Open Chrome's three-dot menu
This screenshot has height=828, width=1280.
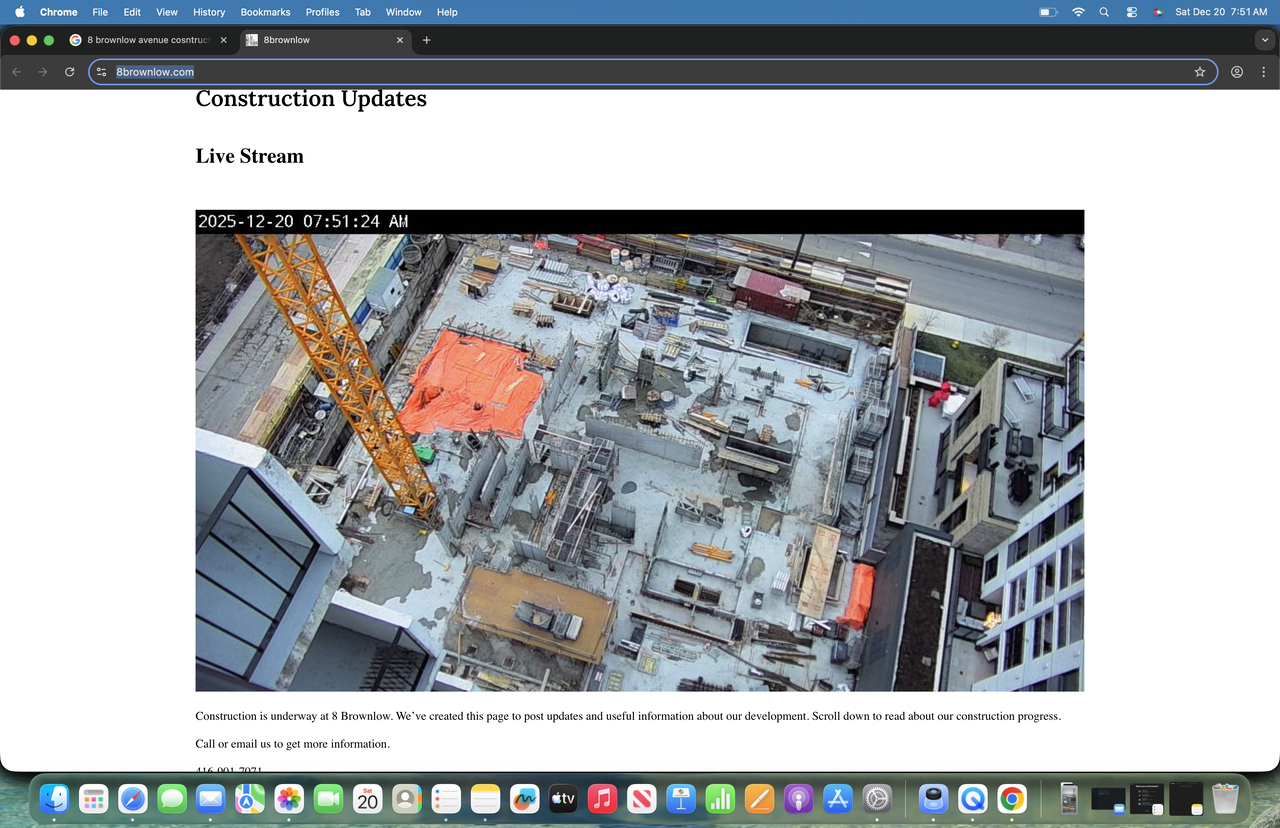click(1264, 72)
